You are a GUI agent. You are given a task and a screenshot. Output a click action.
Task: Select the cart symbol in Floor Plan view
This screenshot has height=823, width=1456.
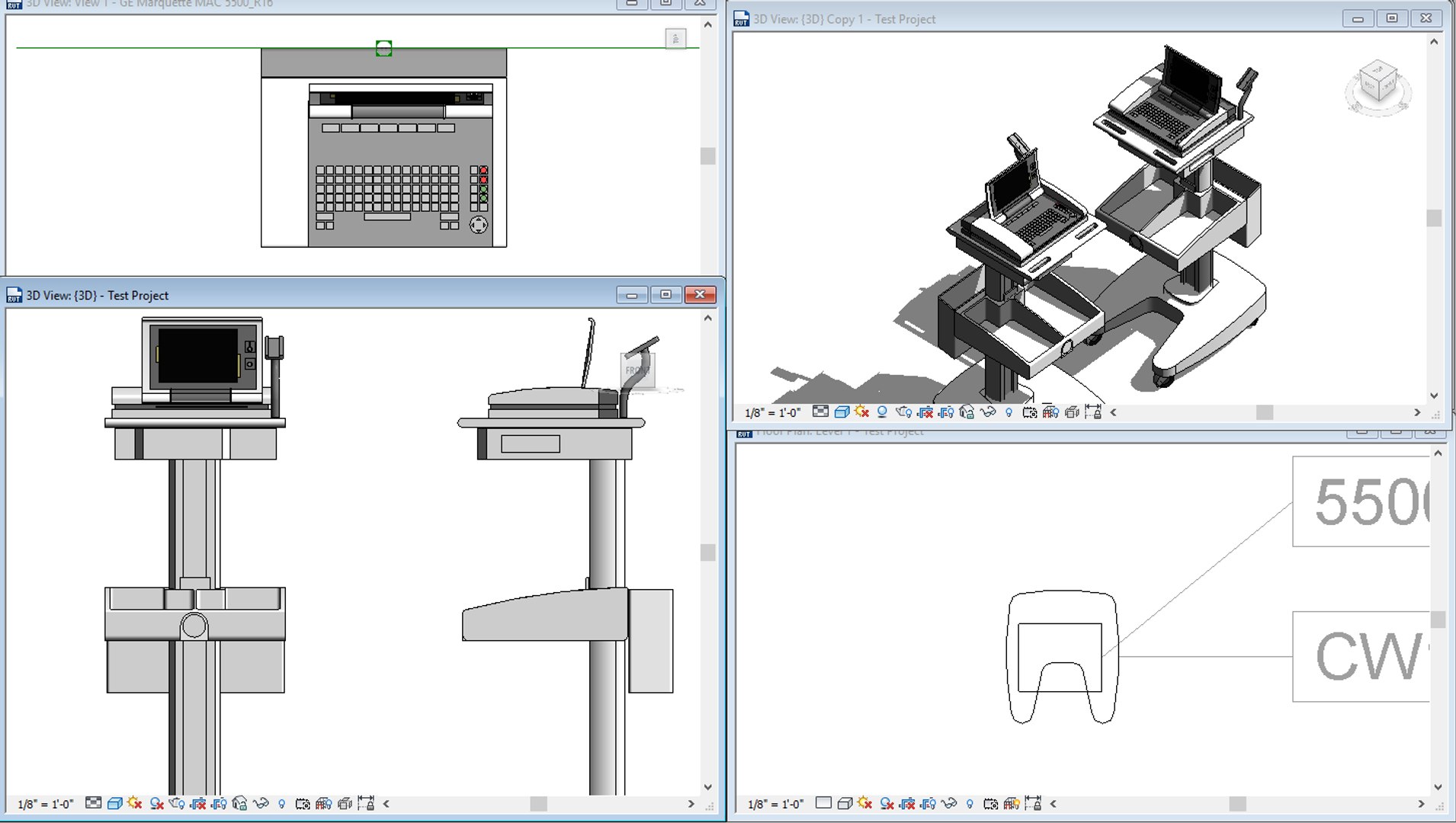[1062, 657]
